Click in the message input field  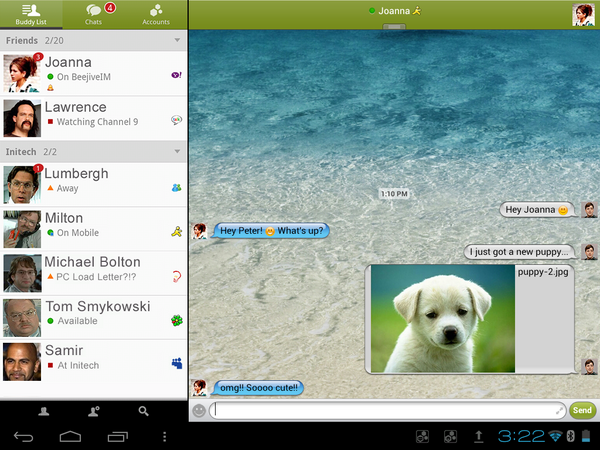point(387,411)
